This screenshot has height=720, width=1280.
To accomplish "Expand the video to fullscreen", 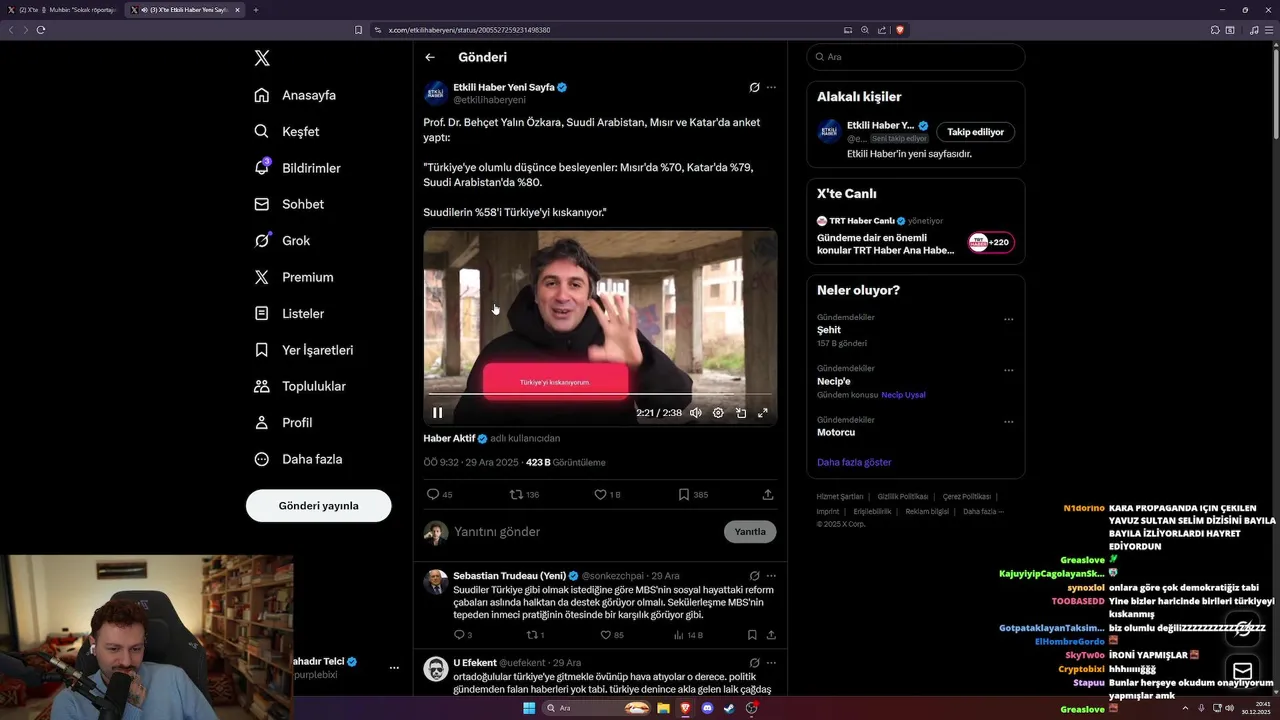I will 763,412.
